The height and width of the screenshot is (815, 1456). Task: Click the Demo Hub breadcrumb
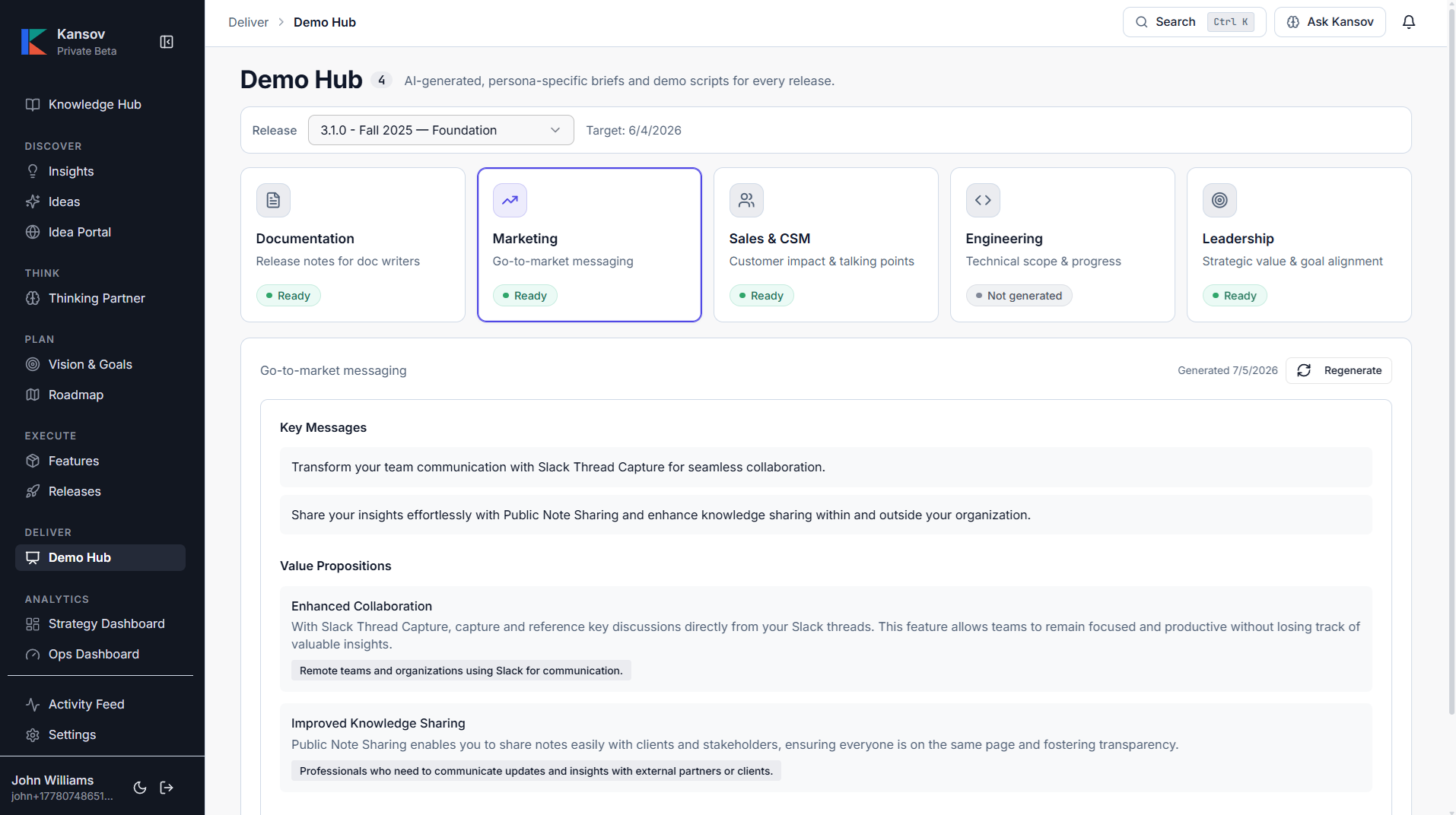[325, 22]
